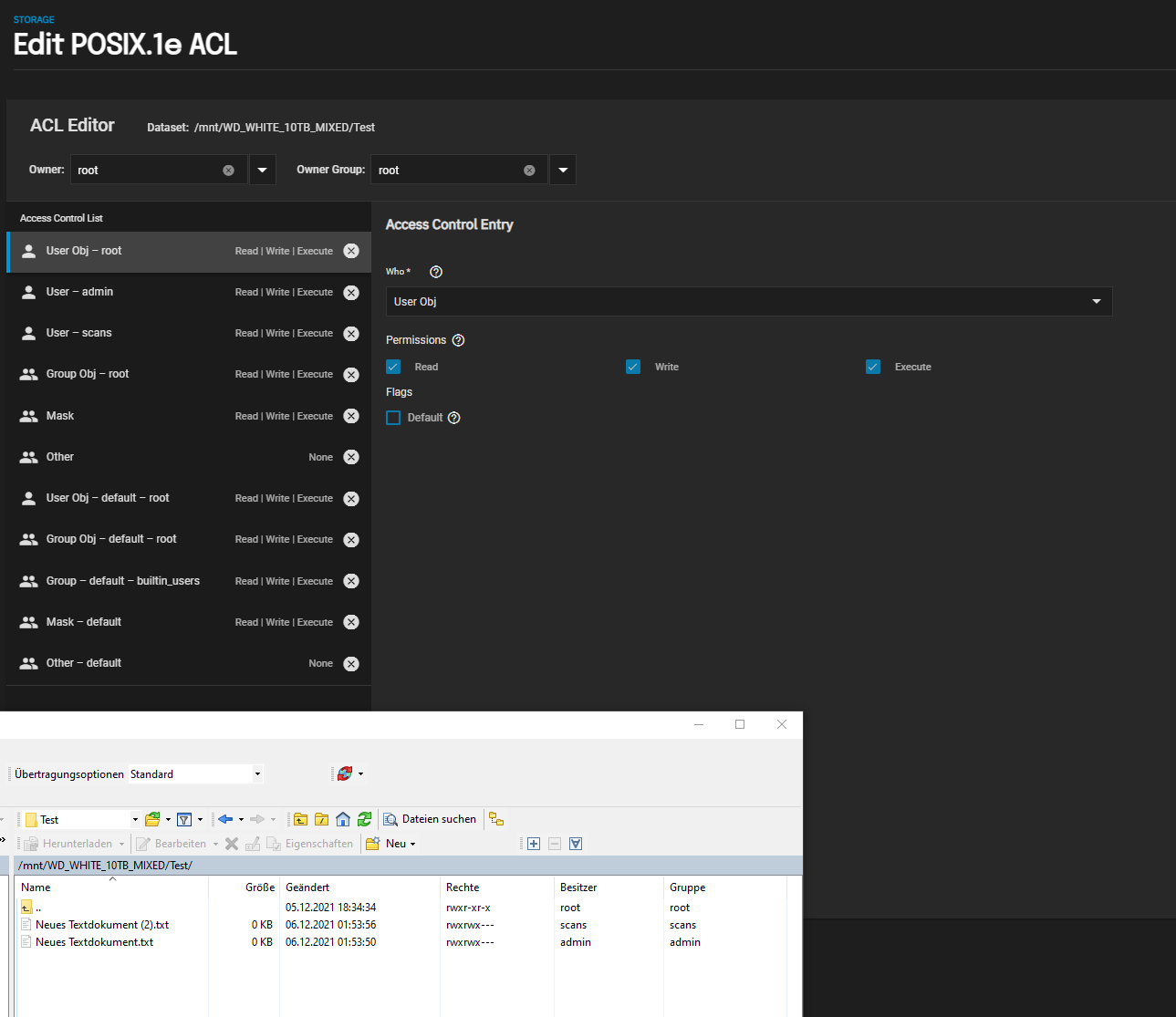
Task: Select file Neues Textdokument (2).txt
Action: [x=101, y=925]
